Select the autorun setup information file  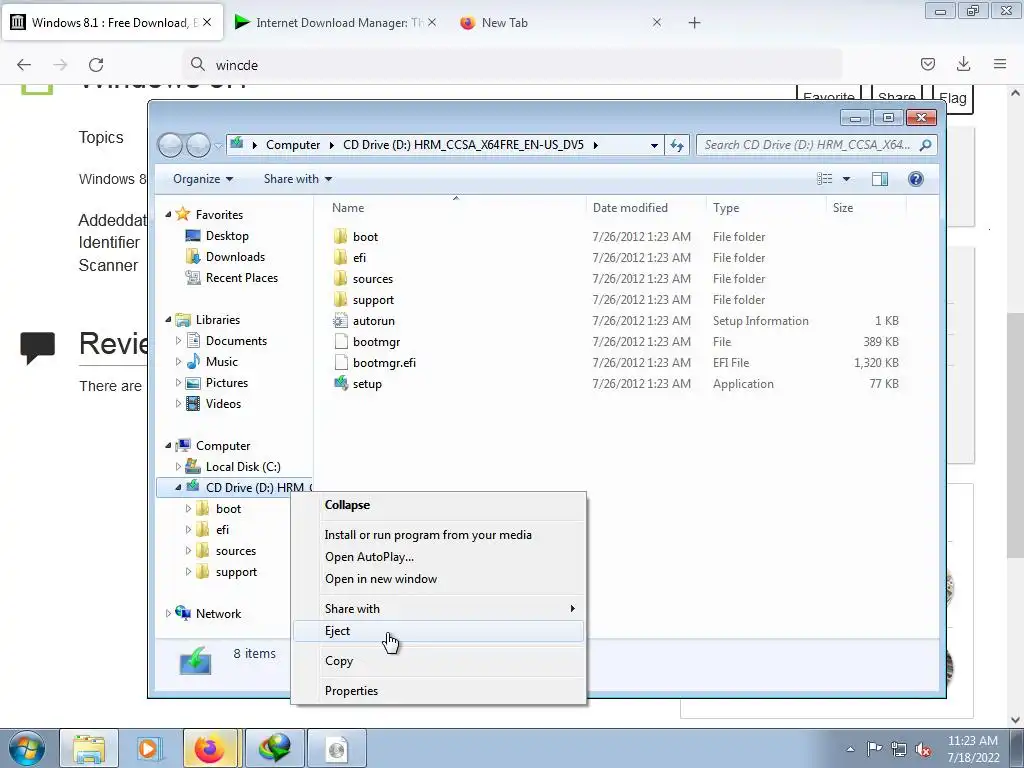point(374,321)
